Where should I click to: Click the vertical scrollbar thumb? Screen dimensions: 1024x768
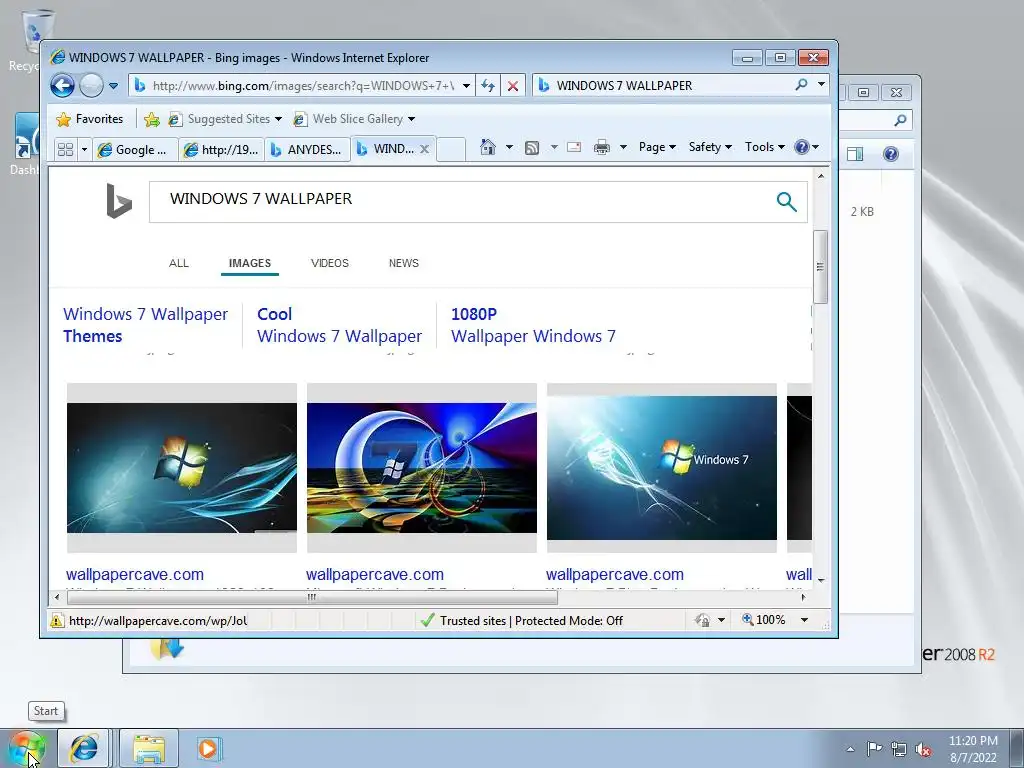pos(821,266)
